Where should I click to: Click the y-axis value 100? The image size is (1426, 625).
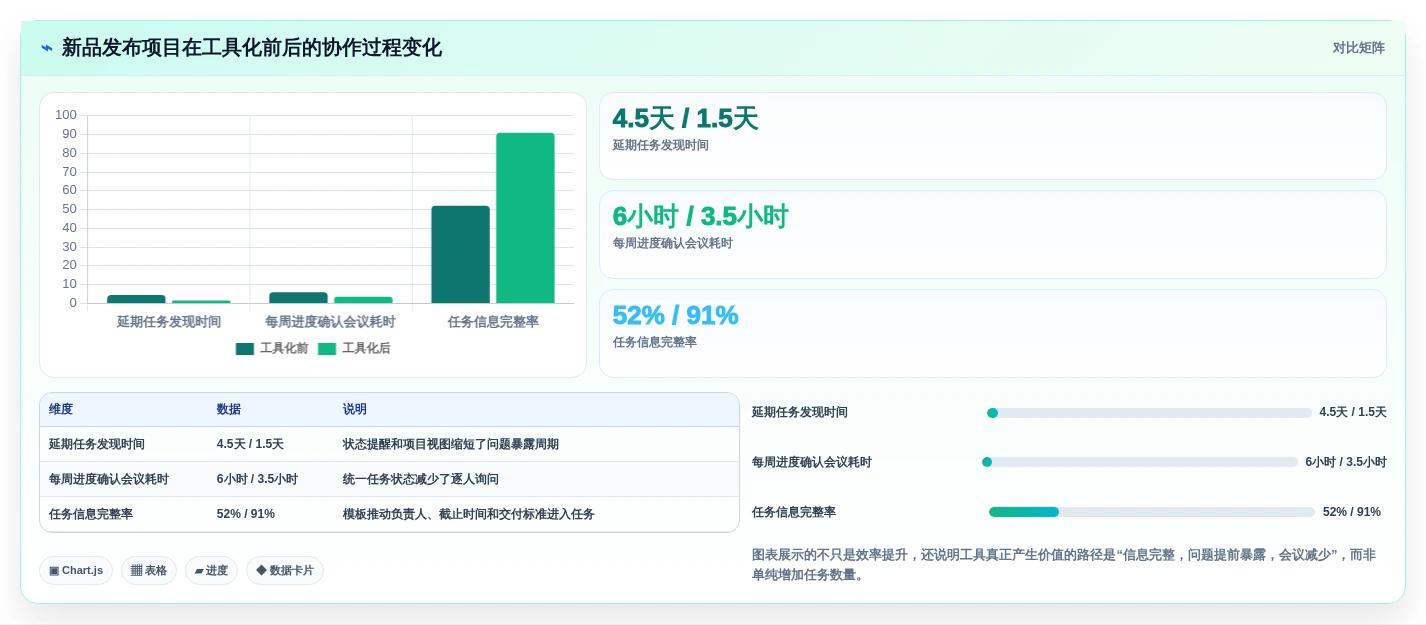click(66, 115)
